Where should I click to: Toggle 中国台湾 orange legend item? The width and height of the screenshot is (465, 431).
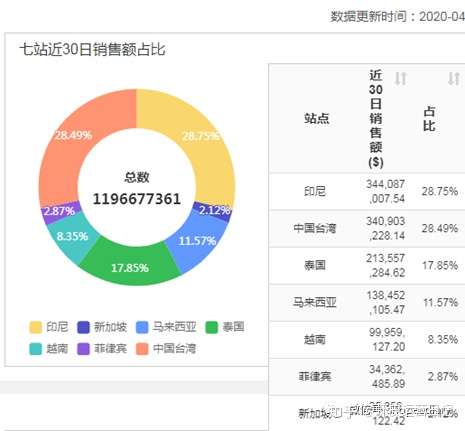166,349
